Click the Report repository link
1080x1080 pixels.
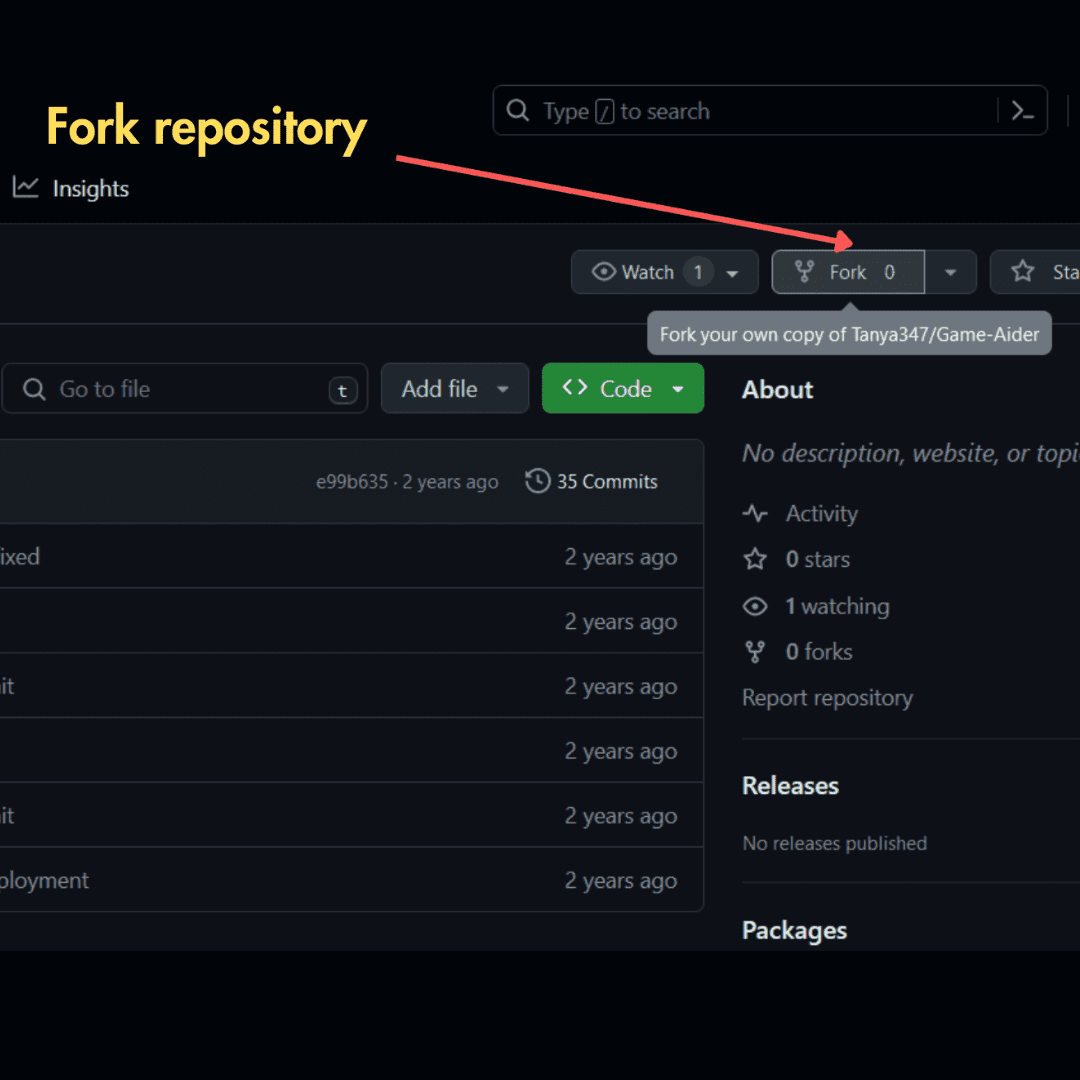coord(827,698)
